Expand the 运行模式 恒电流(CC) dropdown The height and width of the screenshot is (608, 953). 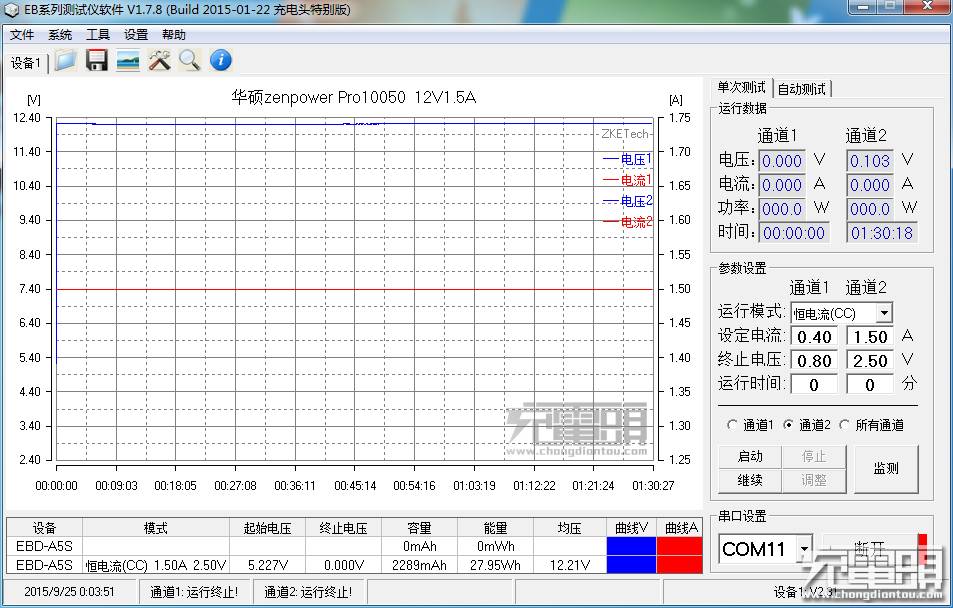(x=884, y=313)
